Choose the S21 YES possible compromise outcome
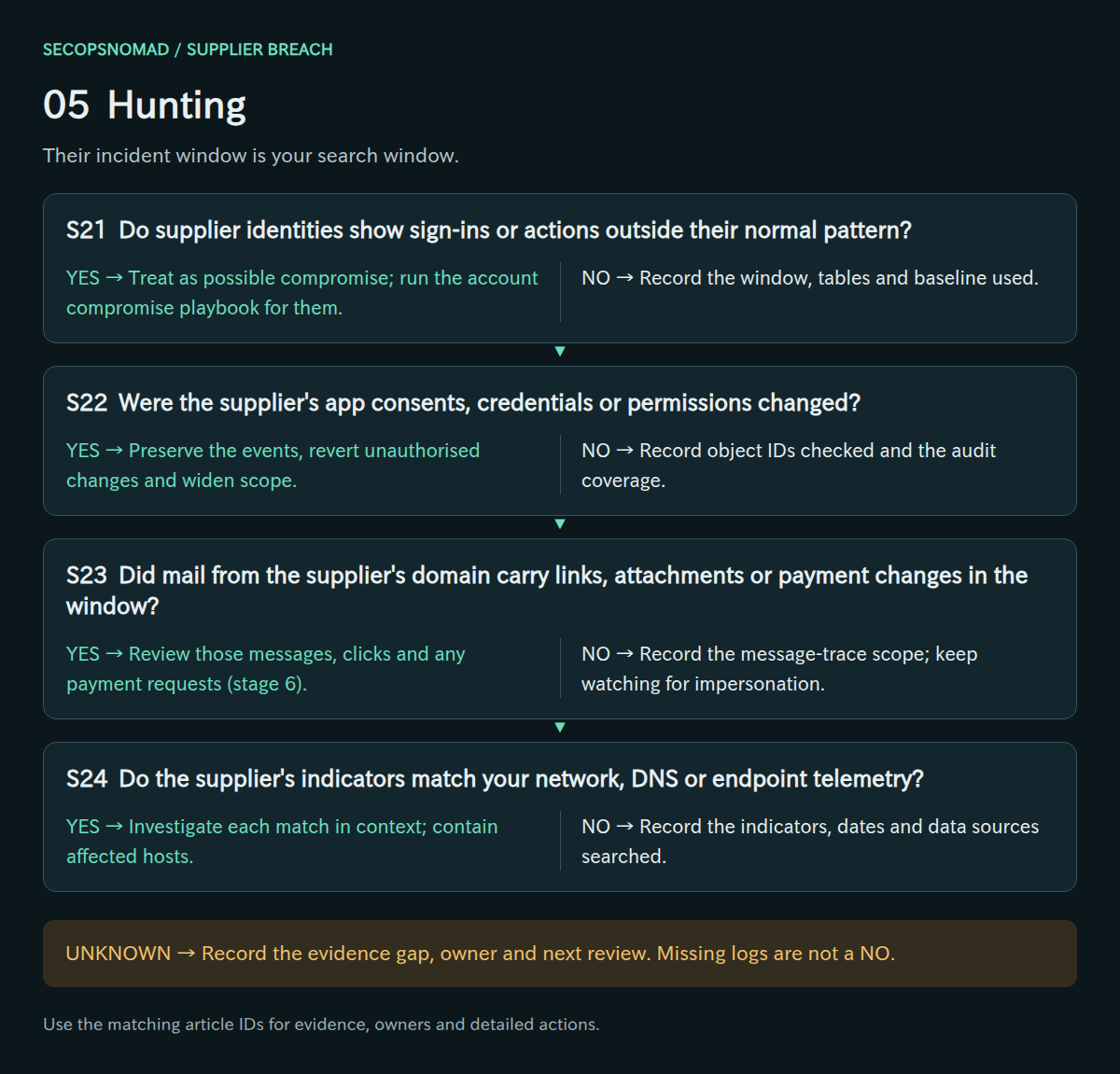1120x1074 pixels. pyautogui.click(x=302, y=293)
